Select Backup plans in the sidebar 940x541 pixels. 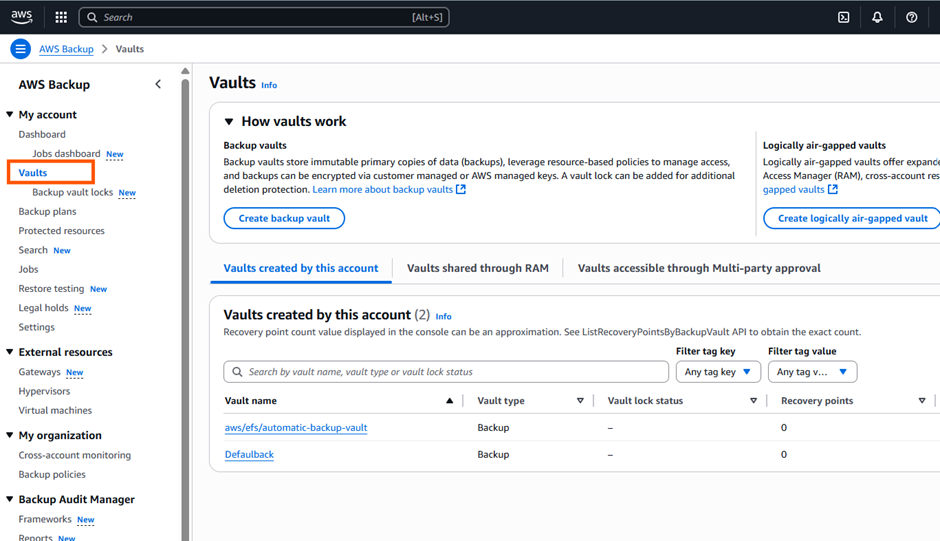pos(47,212)
